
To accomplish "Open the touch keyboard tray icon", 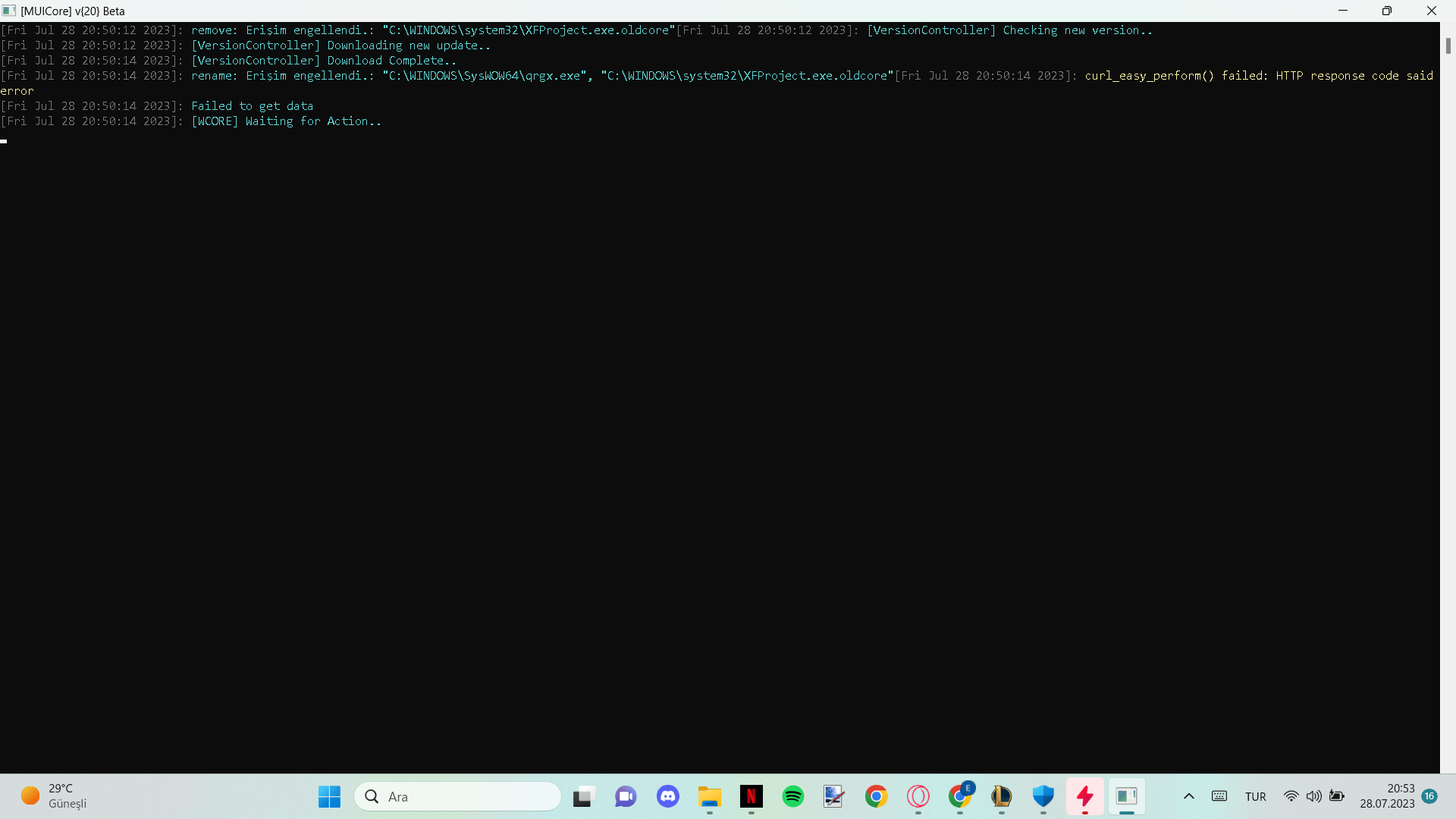I will pyautogui.click(x=1219, y=796).
